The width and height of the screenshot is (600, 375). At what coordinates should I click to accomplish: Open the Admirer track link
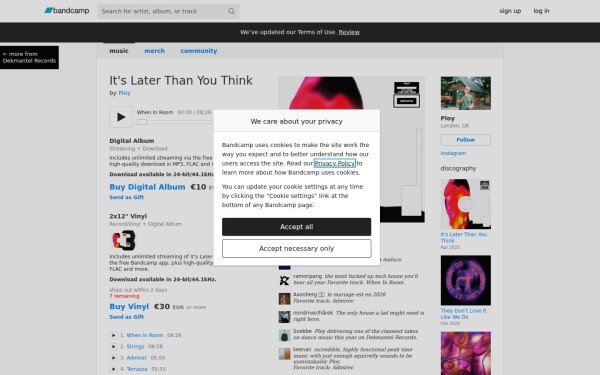(x=136, y=358)
